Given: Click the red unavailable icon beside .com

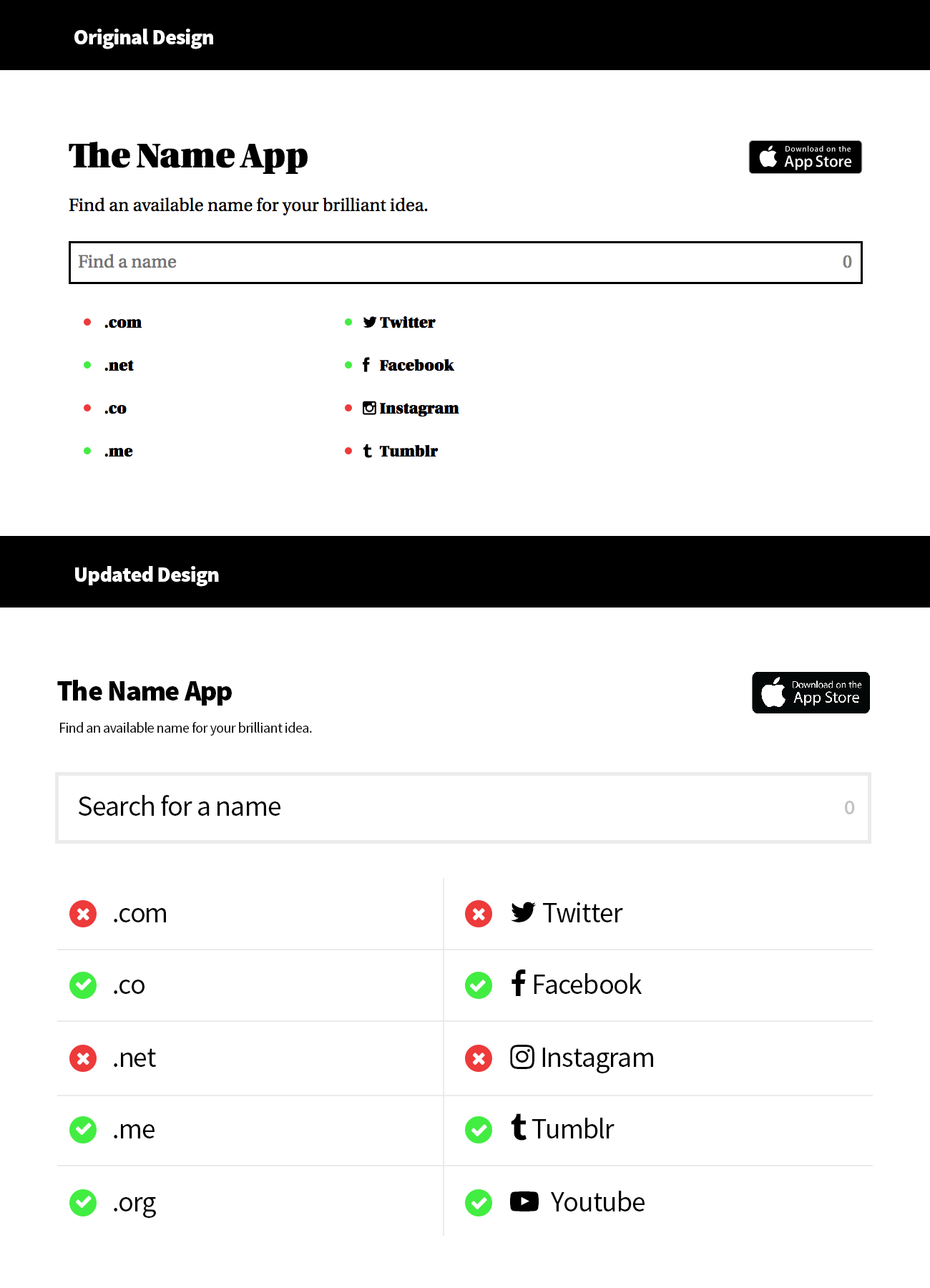Looking at the screenshot, I should pos(83,914).
